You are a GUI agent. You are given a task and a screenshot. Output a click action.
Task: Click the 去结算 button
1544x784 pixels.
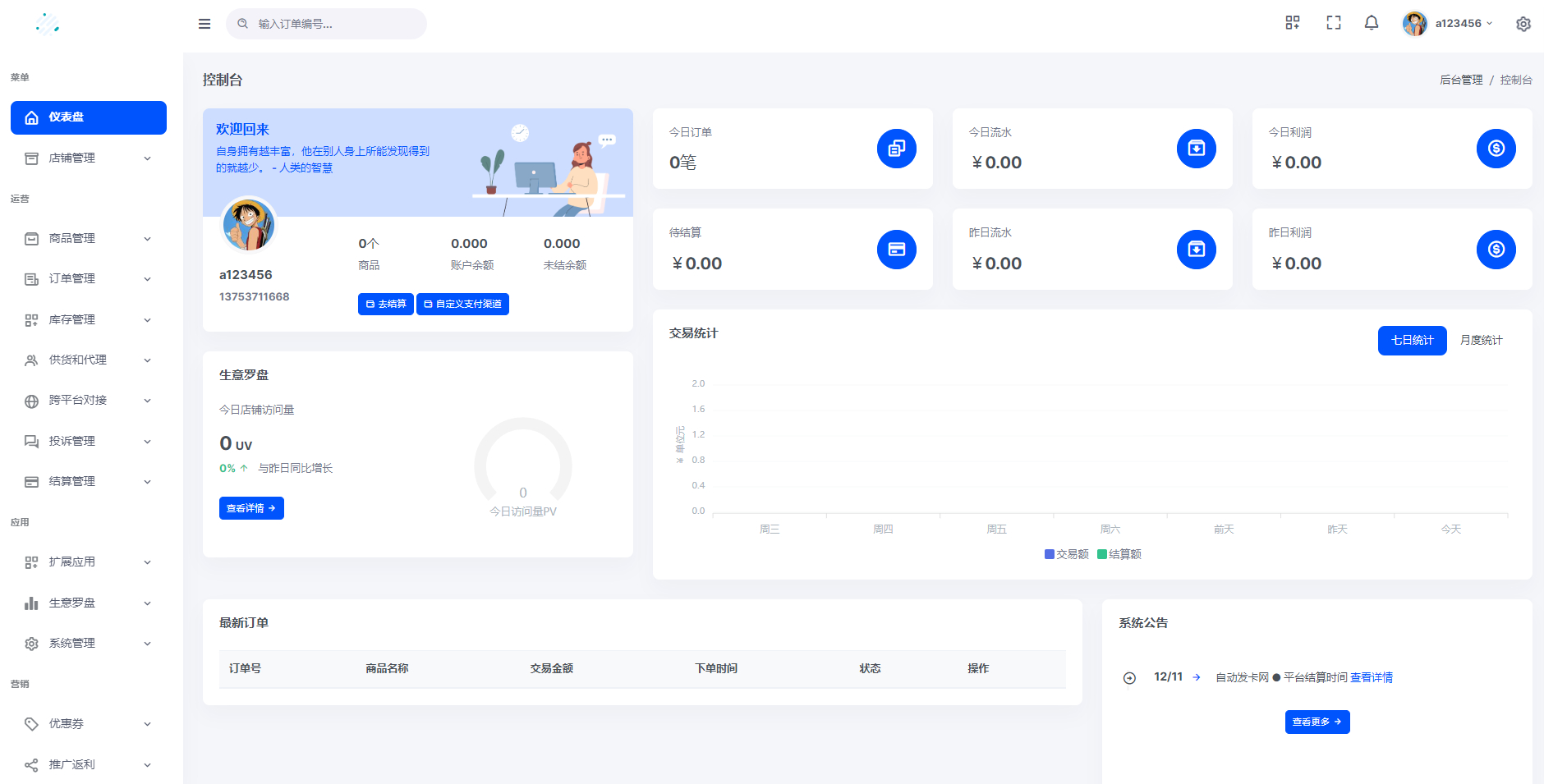(x=385, y=304)
